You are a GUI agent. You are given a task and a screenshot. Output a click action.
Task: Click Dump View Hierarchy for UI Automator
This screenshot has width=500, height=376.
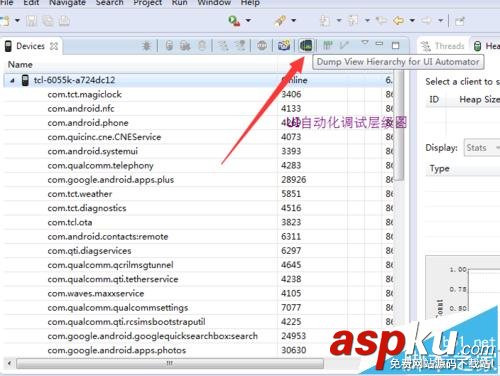[306, 46]
